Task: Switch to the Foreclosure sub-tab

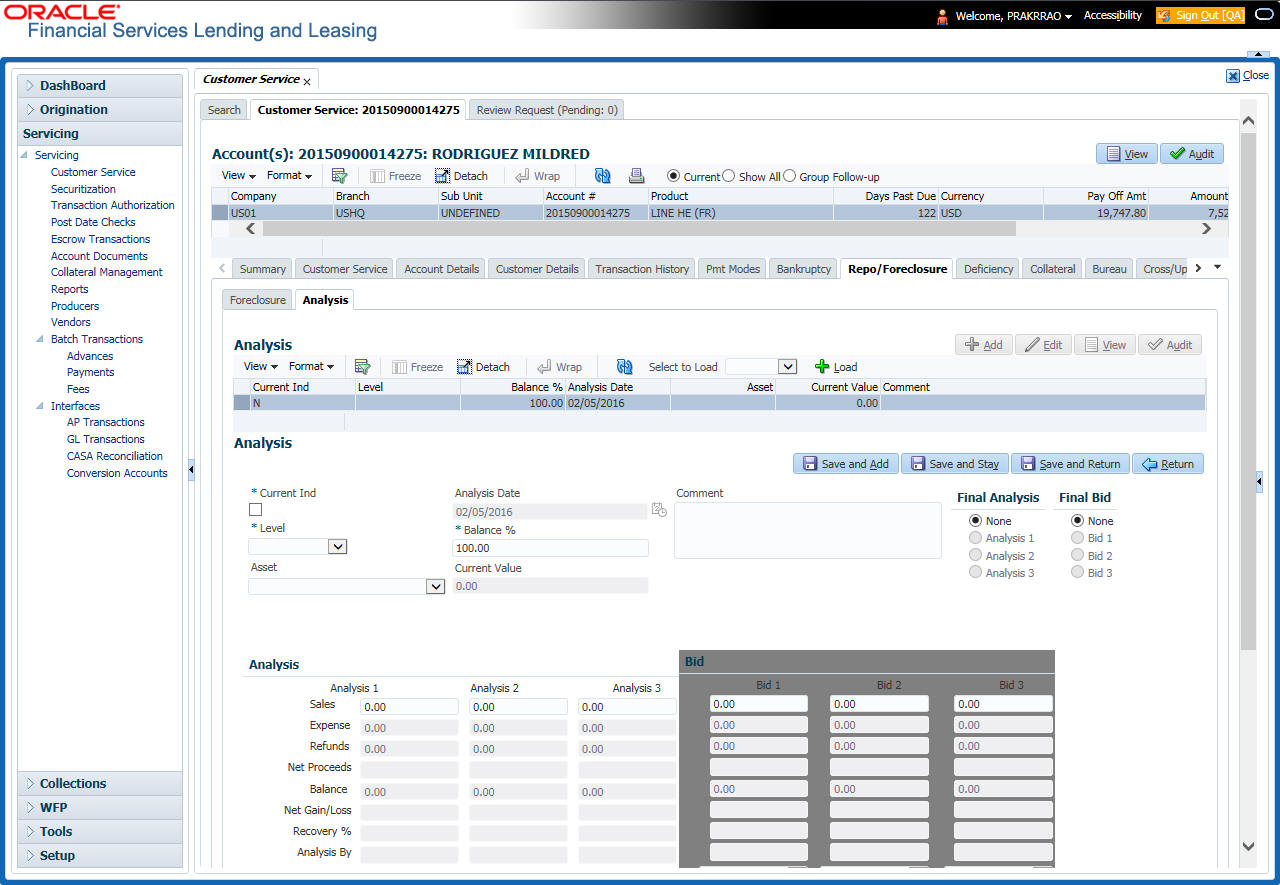Action: (x=258, y=300)
